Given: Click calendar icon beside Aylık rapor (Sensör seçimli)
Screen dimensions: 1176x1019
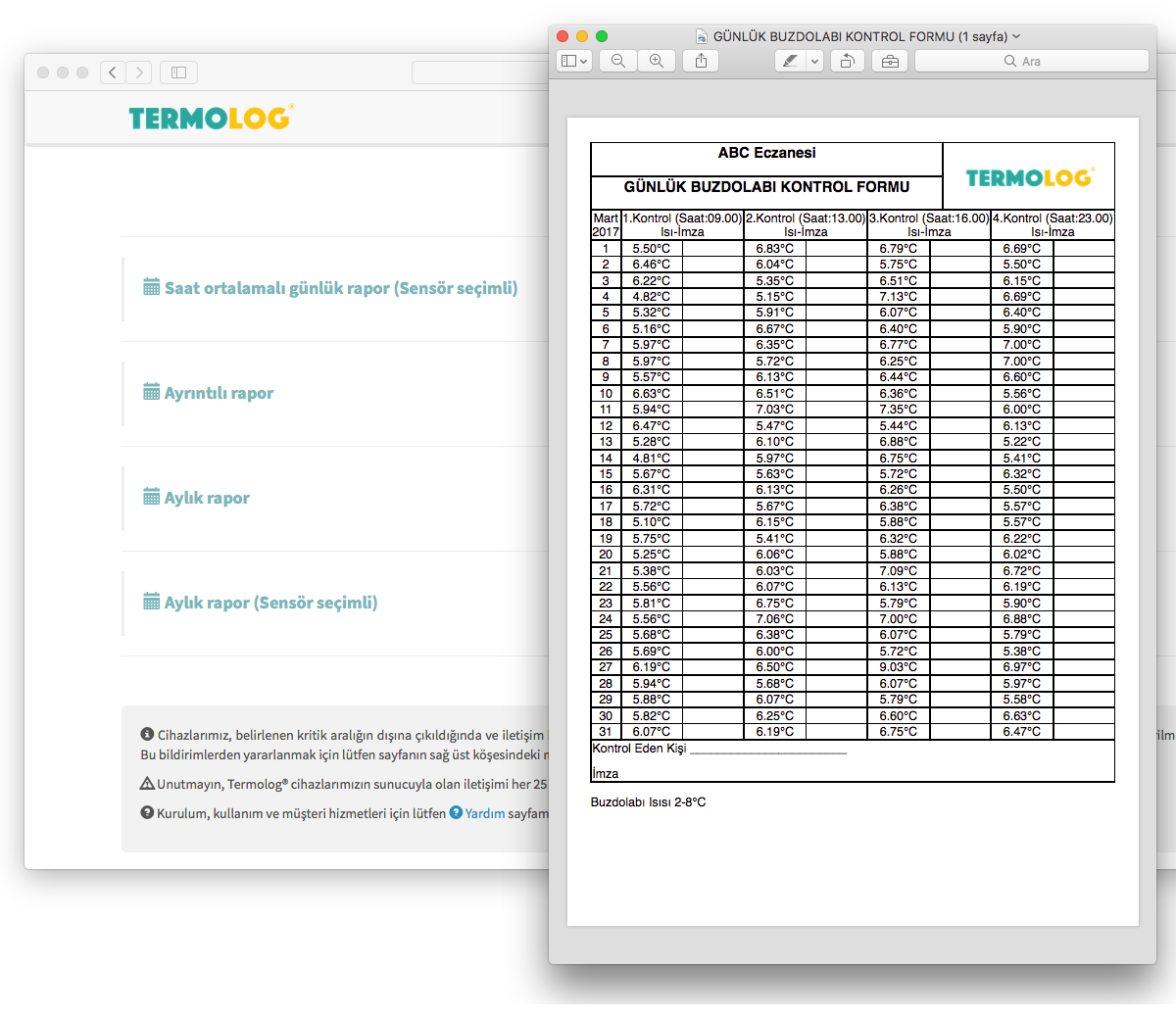Looking at the screenshot, I should (x=151, y=602).
